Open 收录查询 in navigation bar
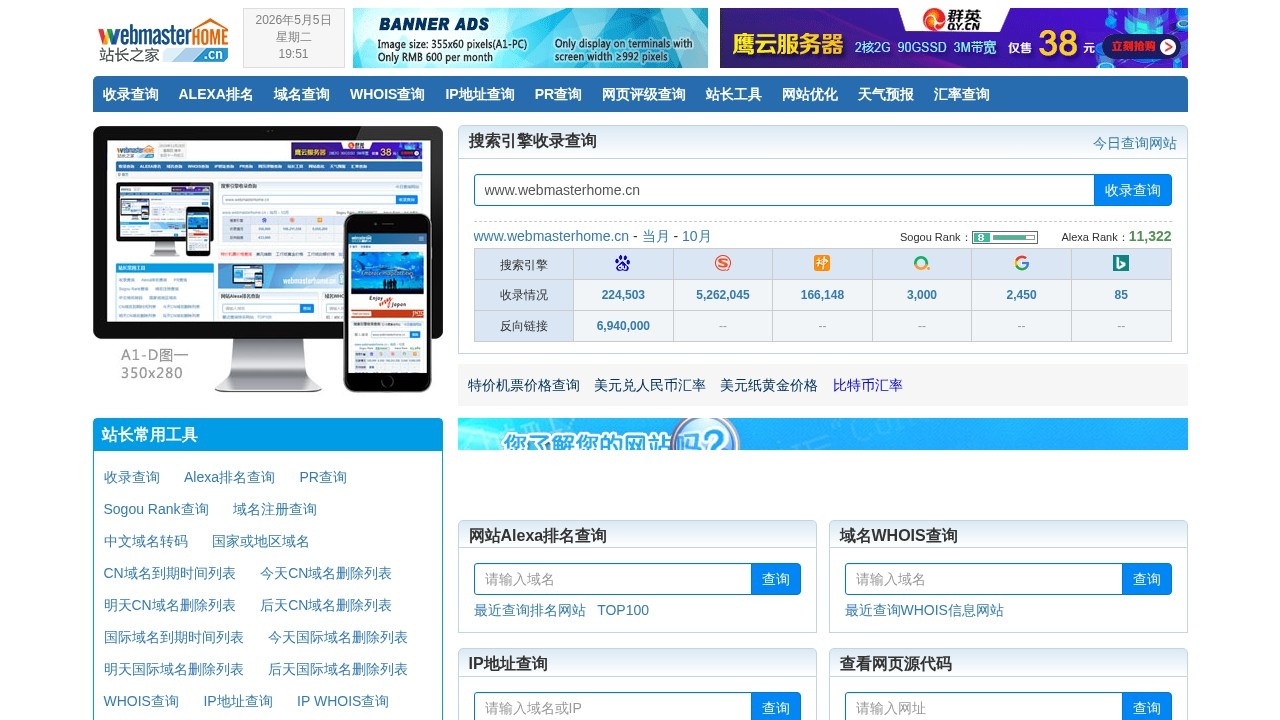1280x720 pixels. coord(131,94)
